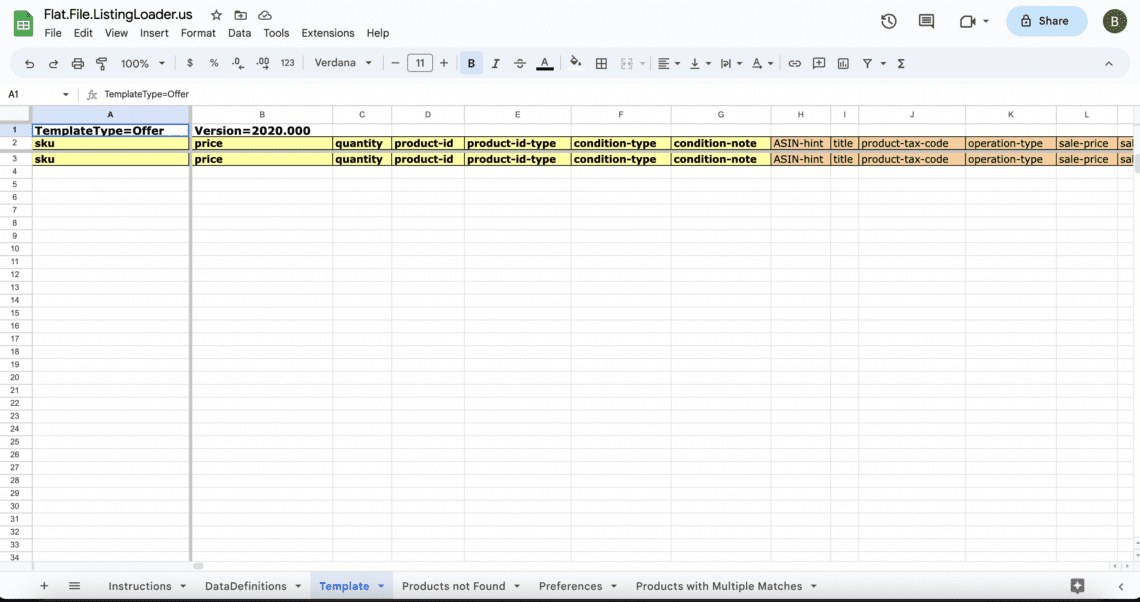The width and height of the screenshot is (1140, 602).
Task: Click the insert link icon
Action: tap(794, 63)
